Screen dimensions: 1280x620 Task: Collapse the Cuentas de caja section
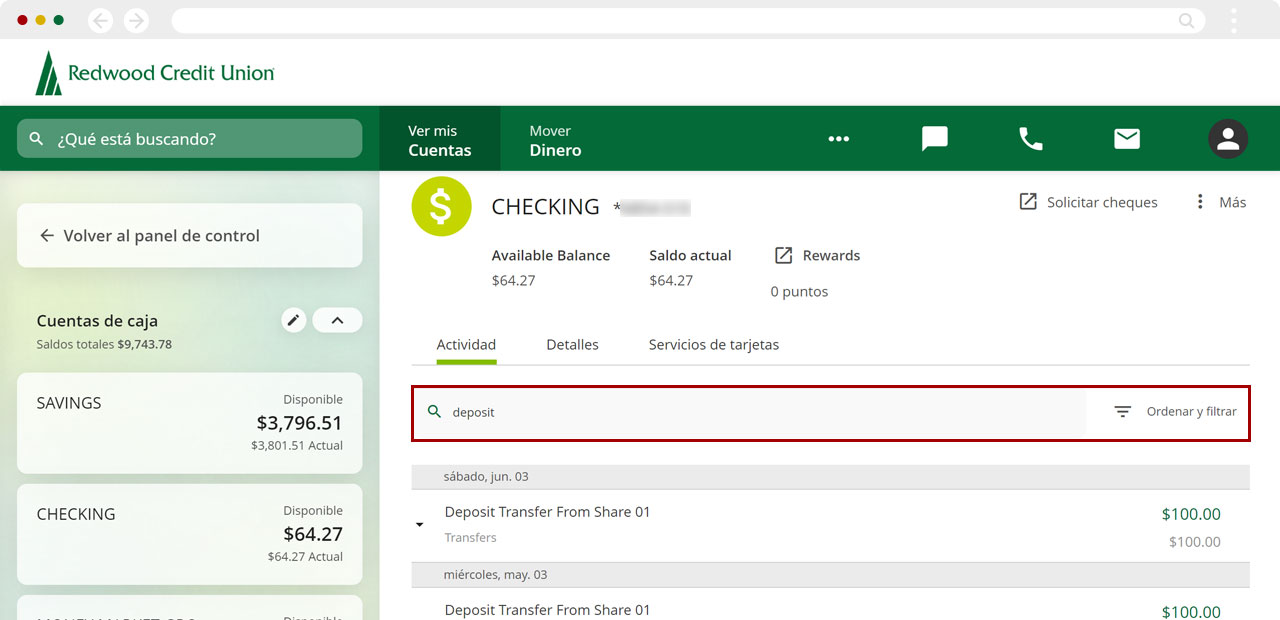337,320
